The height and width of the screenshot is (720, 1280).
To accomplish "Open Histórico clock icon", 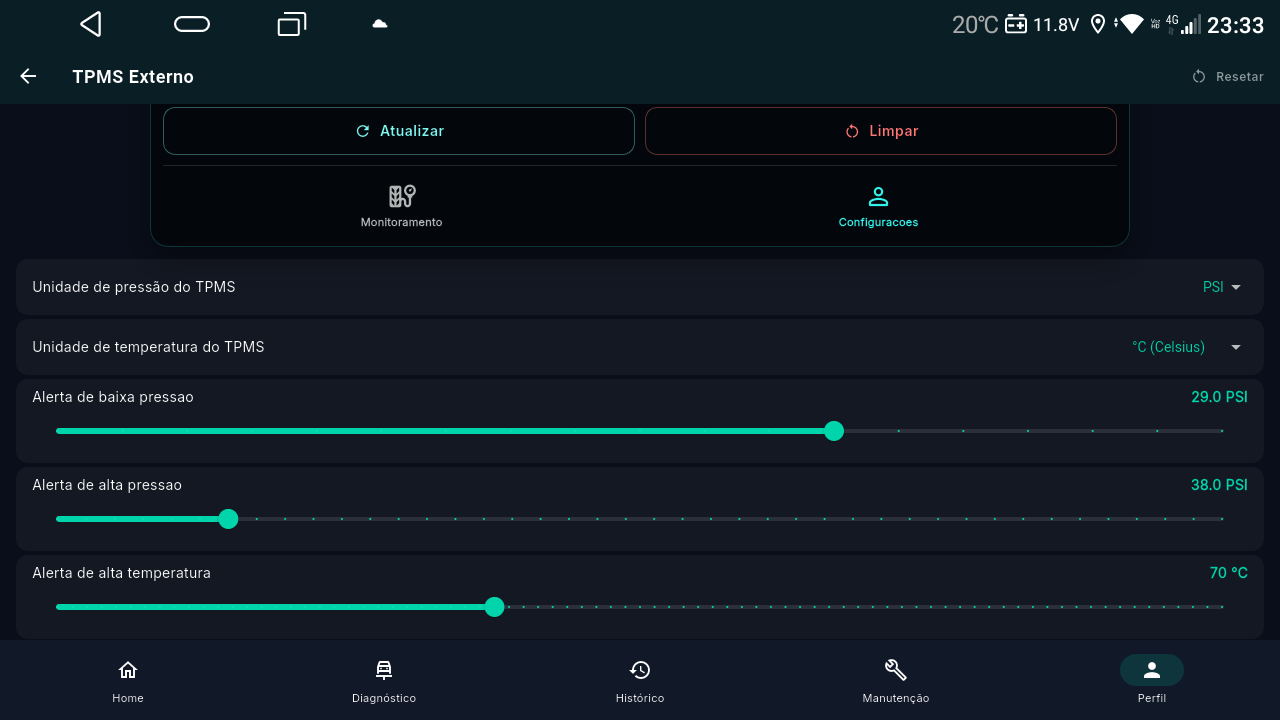I will pyautogui.click(x=640, y=670).
